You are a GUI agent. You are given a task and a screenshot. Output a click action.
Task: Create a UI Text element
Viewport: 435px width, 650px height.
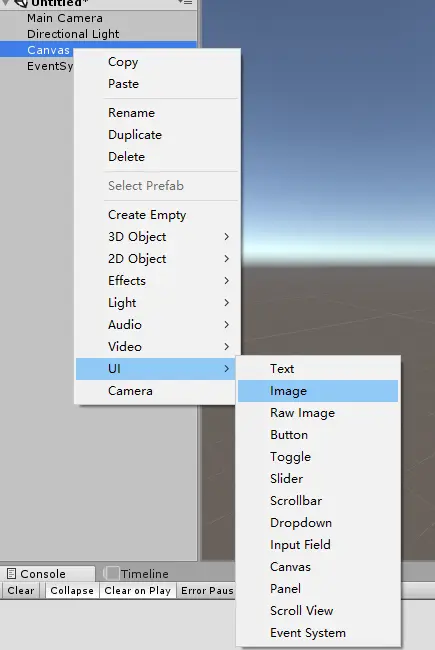318,369
